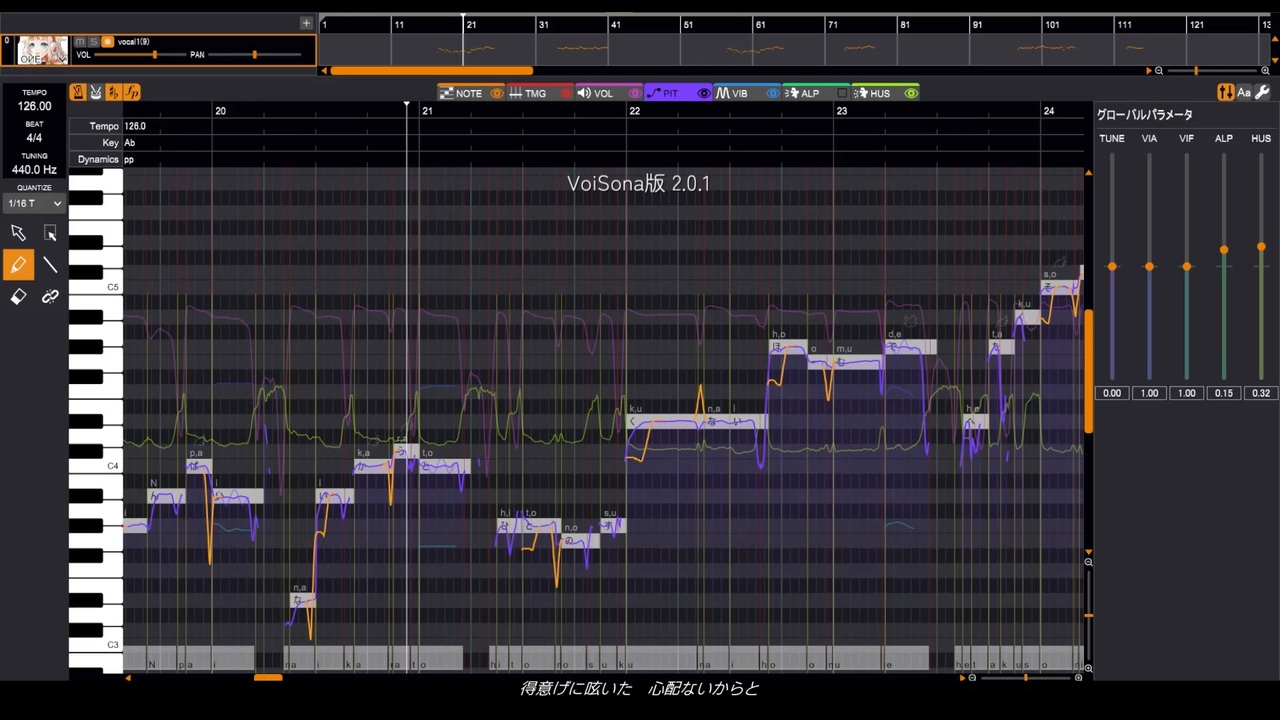Pick the line drawing tool
This screenshot has height=720, width=1280.
[x=50, y=265]
